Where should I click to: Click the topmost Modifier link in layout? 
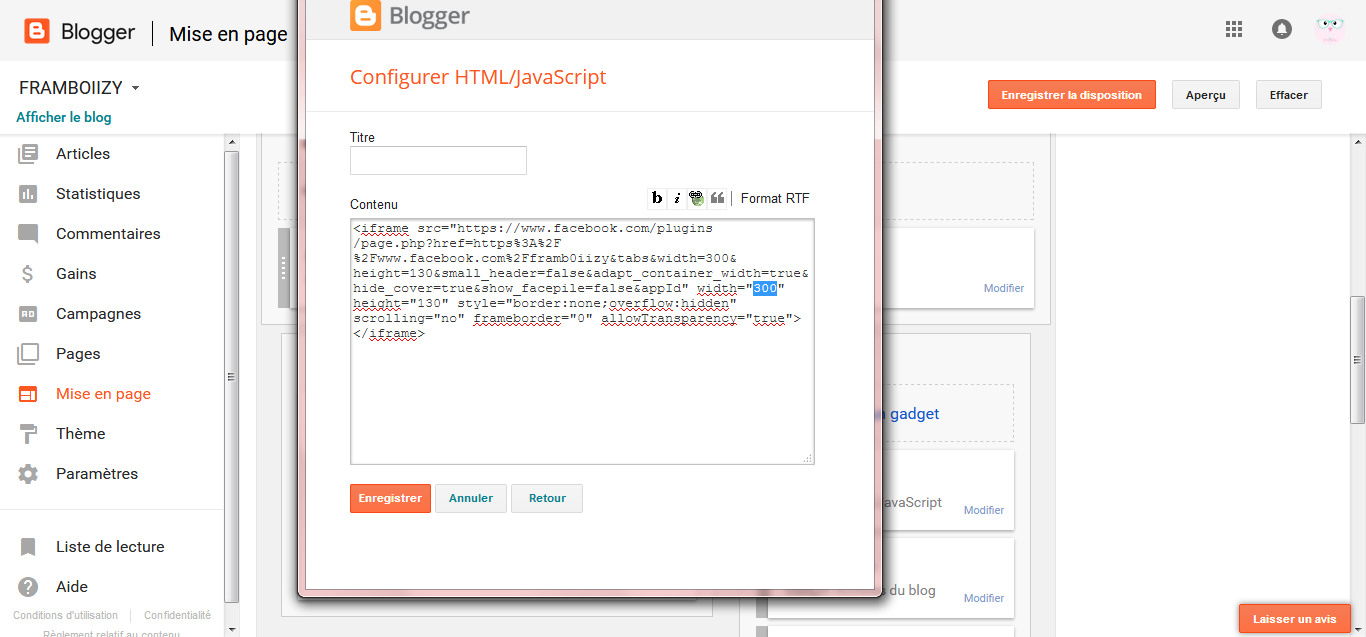[x=1004, y=288]
